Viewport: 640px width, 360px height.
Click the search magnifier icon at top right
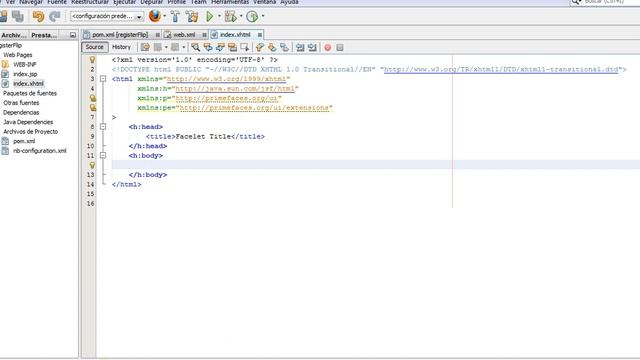point(576,2)
